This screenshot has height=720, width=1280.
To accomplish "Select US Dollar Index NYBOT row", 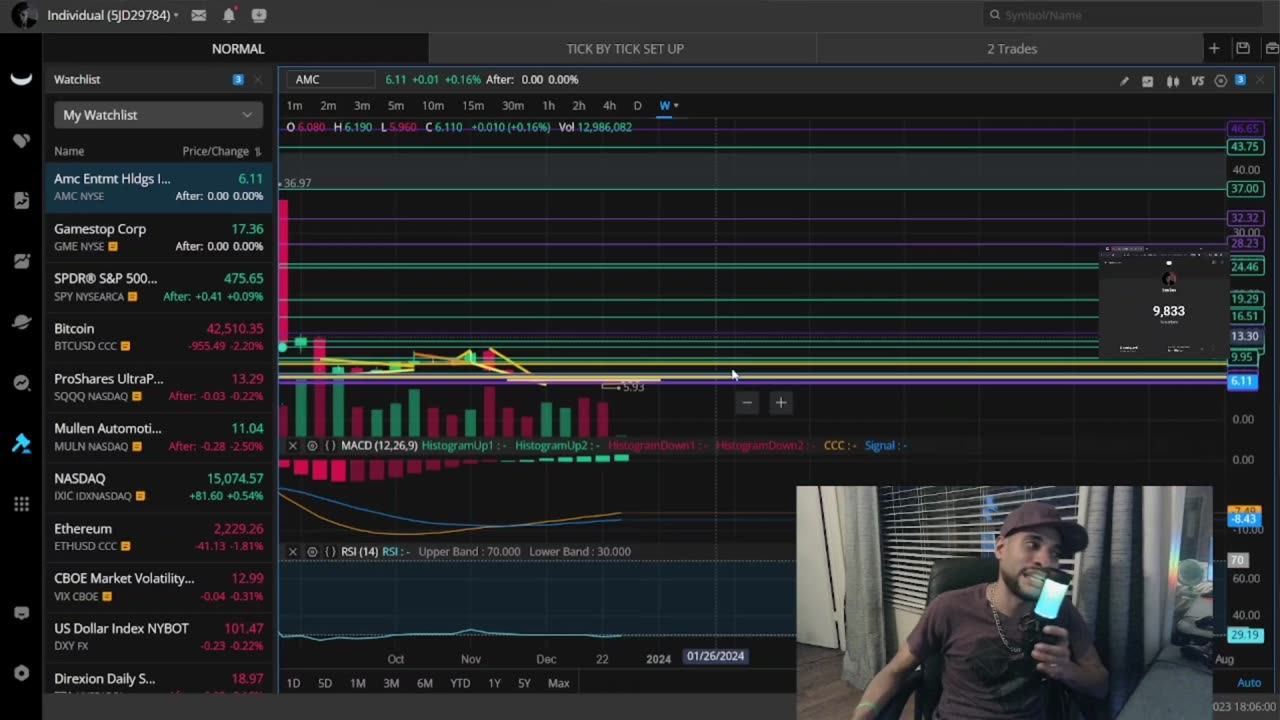I will [158, 637].
